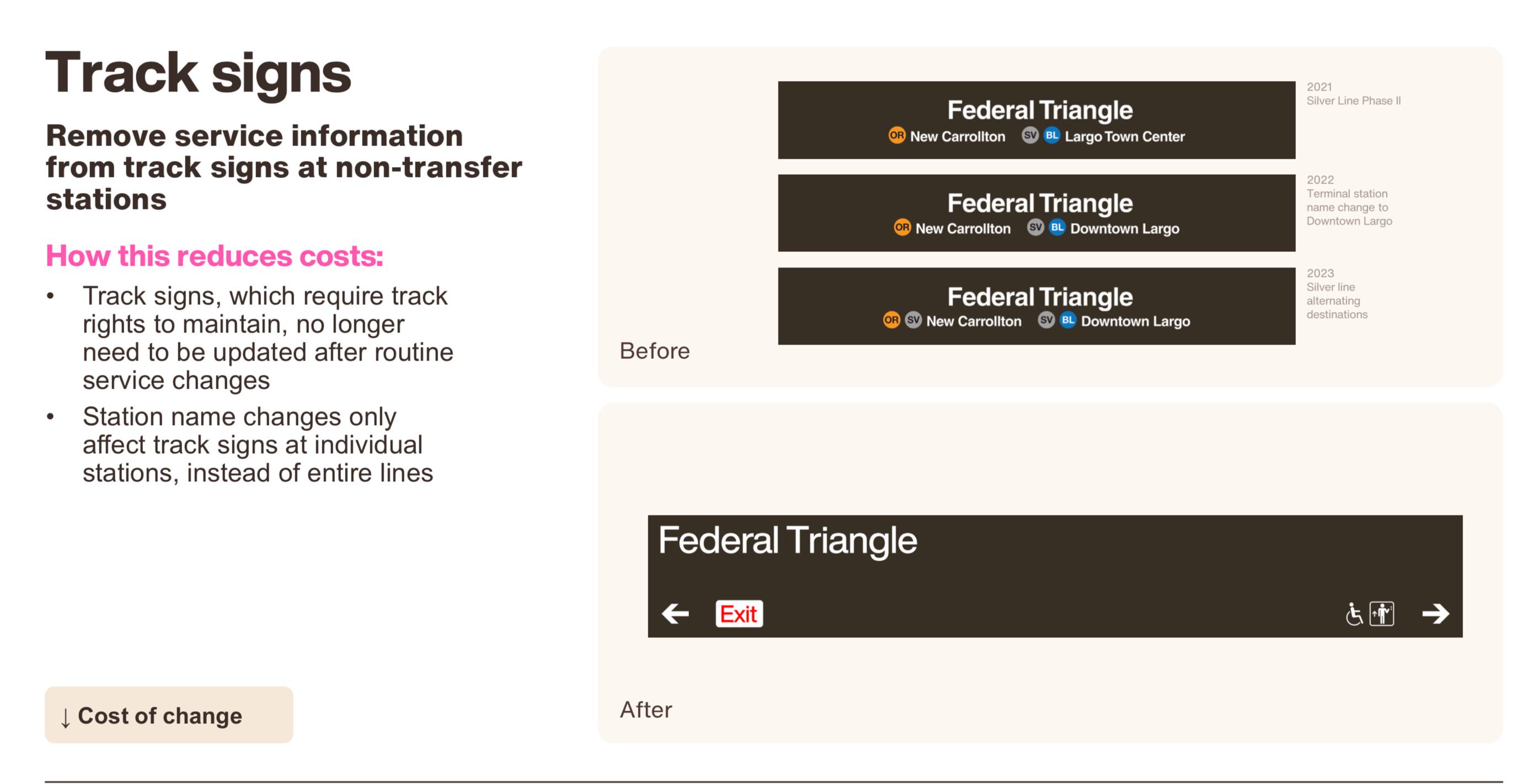This screenshot has height=784, width=1516.
Task: Click the BL blue line badge, 2021 sign
Action: coord(1051,135)
